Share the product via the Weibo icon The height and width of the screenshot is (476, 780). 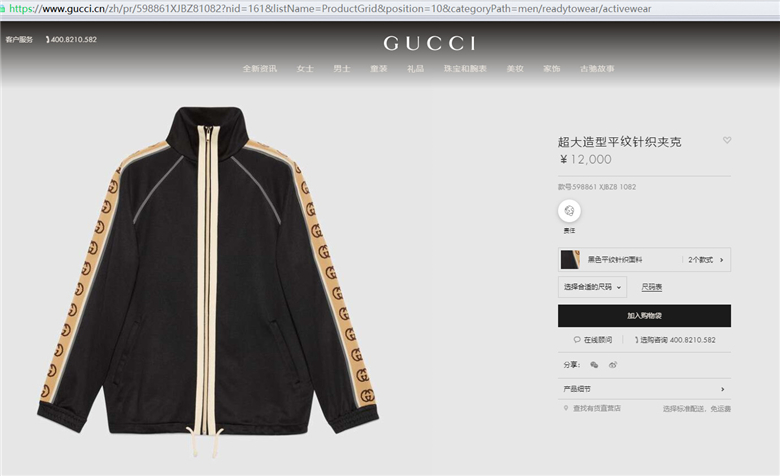tap(613, 365)
